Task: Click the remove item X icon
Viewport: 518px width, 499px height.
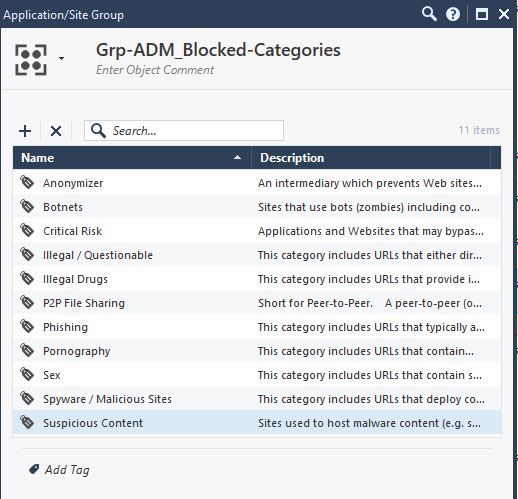Action: 56,131
